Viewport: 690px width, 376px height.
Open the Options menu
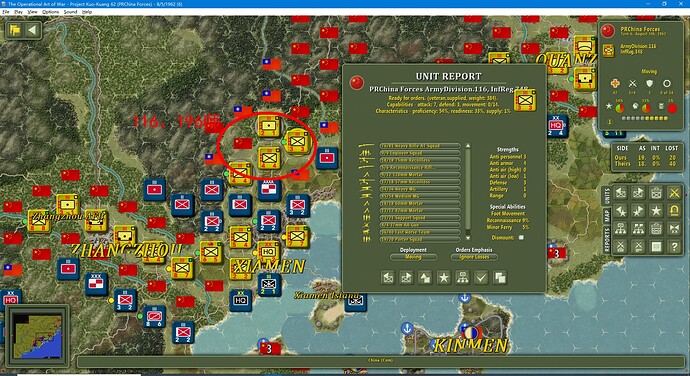tap(50, 12)
